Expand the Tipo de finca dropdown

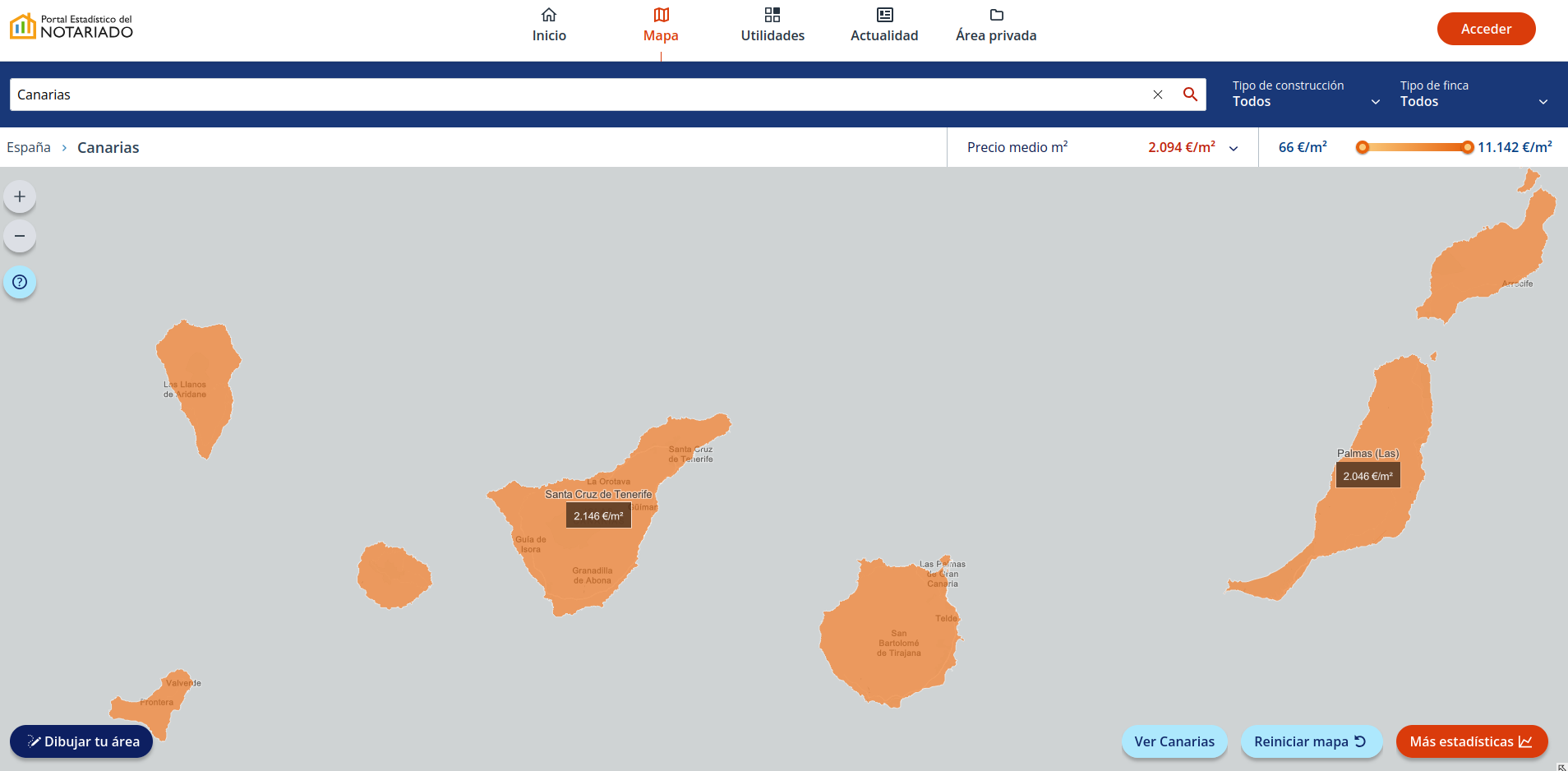[x=1473, y=95]
